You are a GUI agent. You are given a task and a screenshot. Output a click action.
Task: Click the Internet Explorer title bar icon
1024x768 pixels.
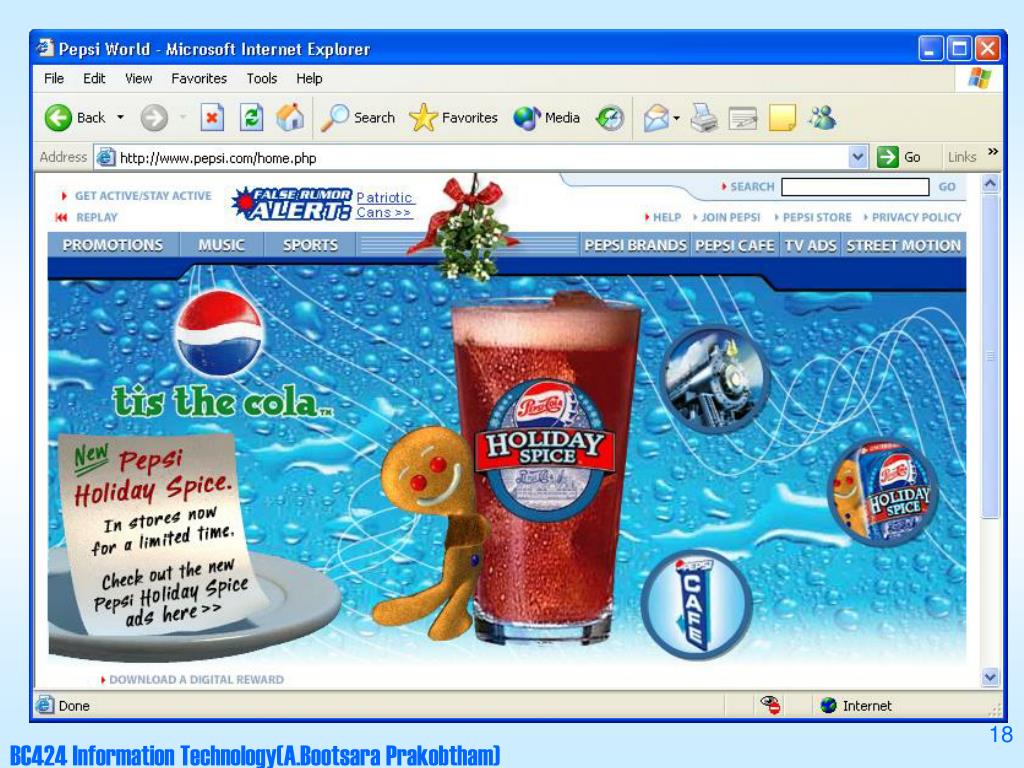tap(44, 48)
